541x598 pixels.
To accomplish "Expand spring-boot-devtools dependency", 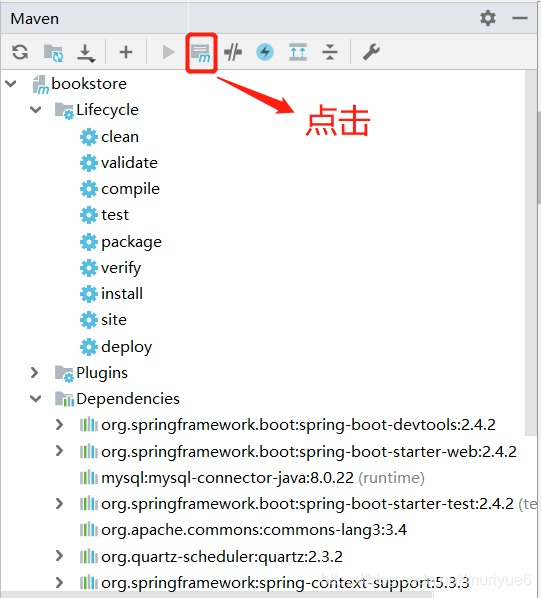I will pyautogui.click(x=59, y=424).
